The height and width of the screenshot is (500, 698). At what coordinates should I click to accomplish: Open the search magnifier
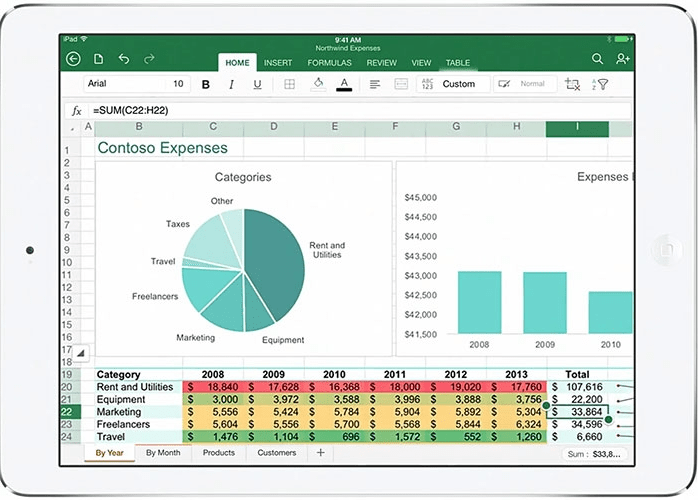click(x=597, y=60)
